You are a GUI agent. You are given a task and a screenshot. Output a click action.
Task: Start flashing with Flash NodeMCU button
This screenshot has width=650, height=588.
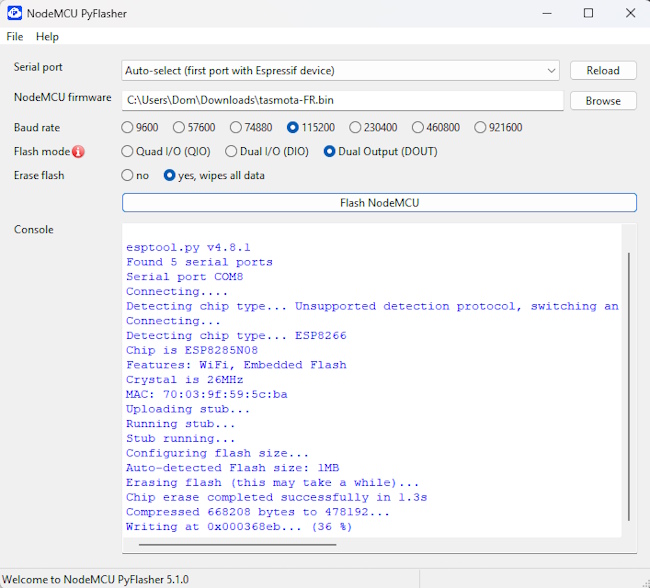click(379, 203)
